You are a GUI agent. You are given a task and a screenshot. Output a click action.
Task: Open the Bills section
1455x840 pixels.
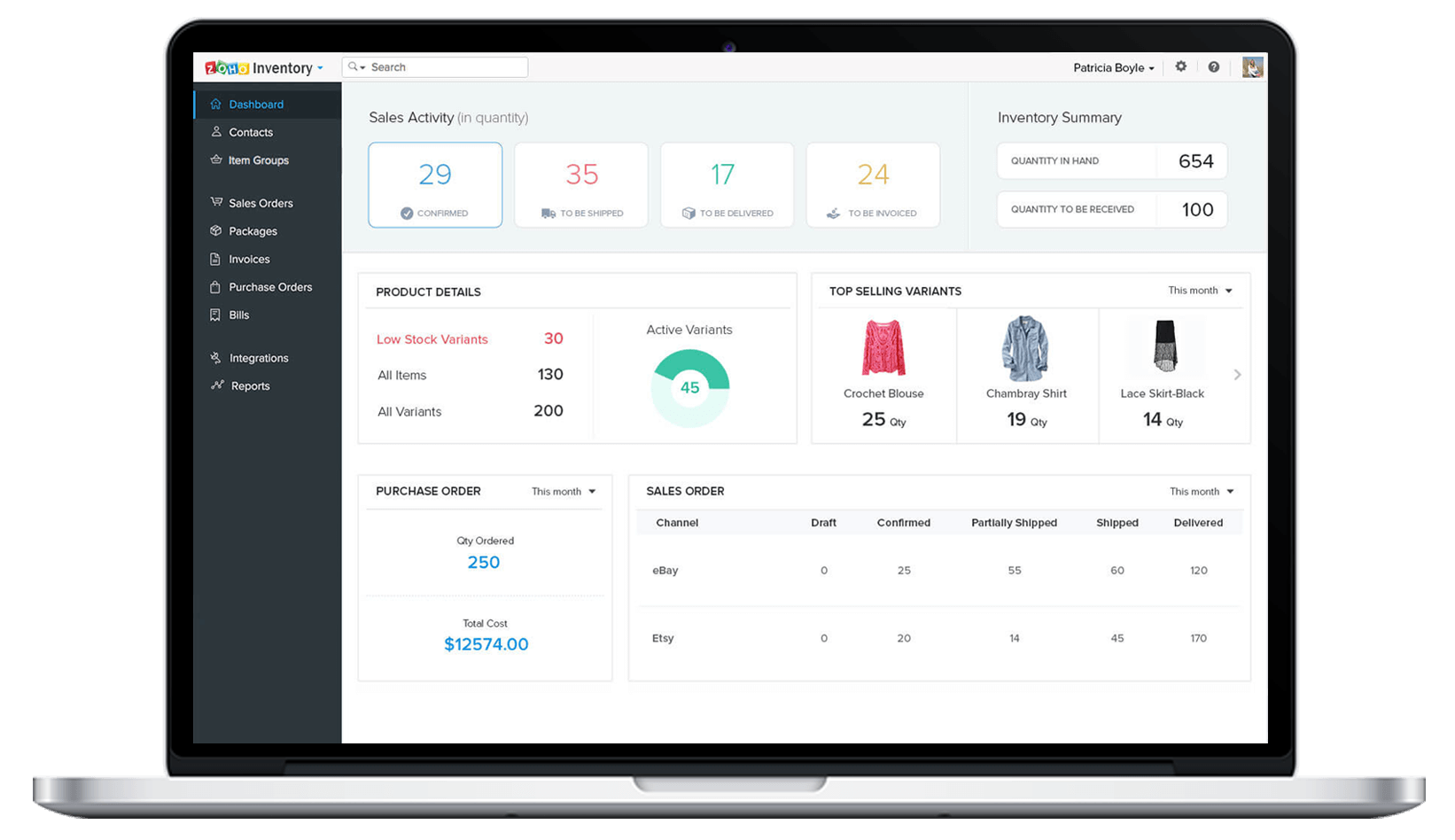pyautogui.click(x=237, y=315)
